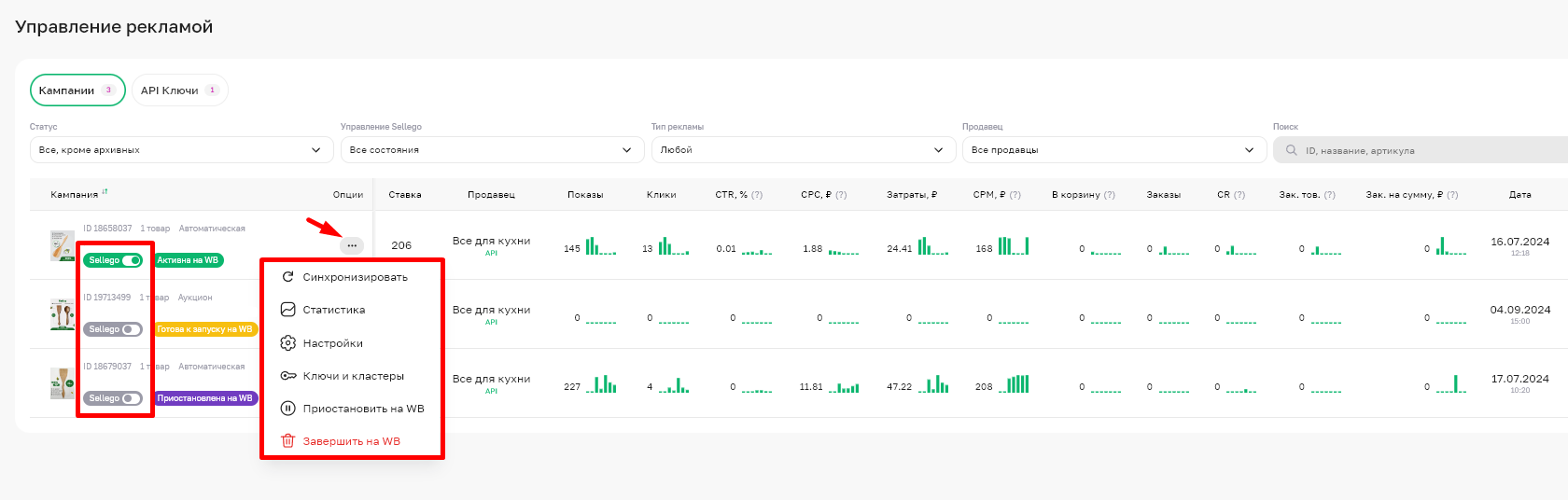
Task: Click the Активна на WB status badge
Action: [x=189, y=260]
